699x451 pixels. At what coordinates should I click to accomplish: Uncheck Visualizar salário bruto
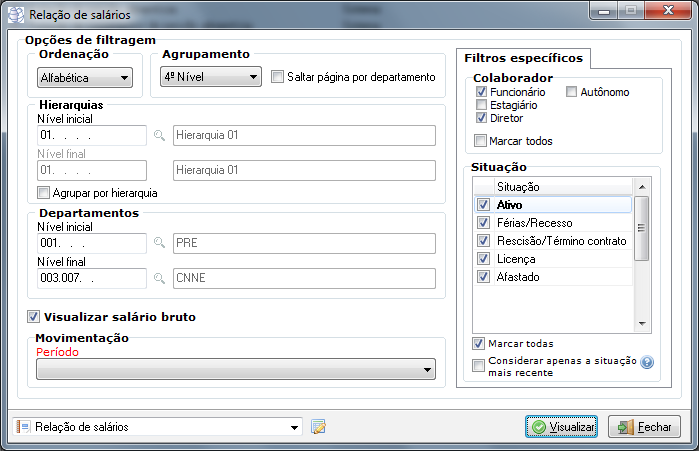click(33, 316)
